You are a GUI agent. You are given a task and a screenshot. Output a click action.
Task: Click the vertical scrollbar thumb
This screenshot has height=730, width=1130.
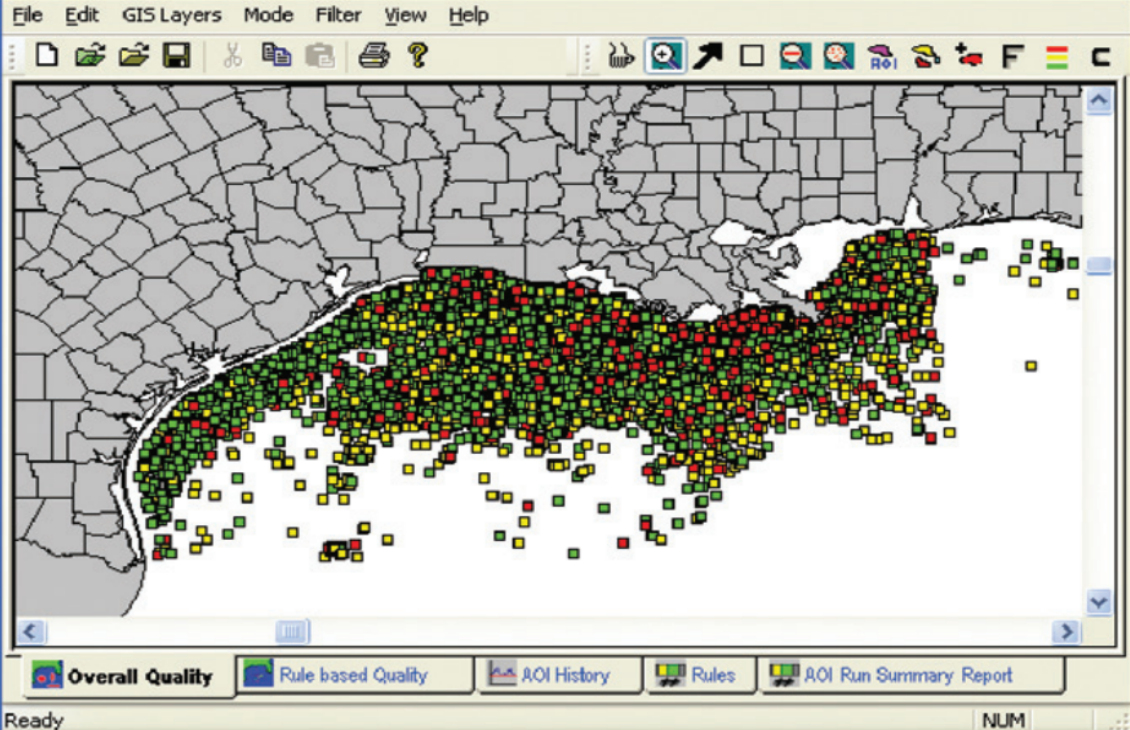pos(1099,266)
